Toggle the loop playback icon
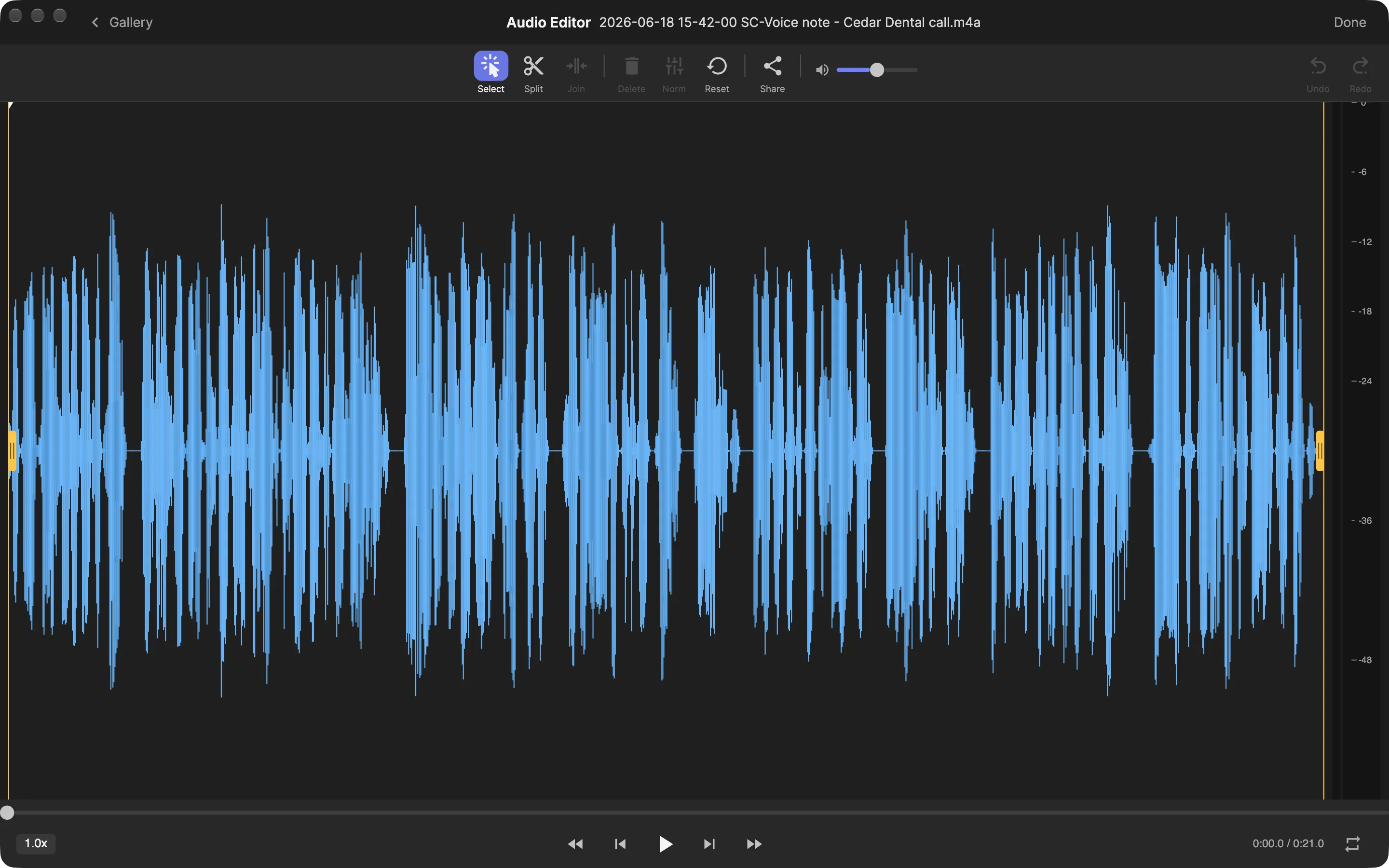The width and height of the screenshot is (1389, 868). click(1352, 844)
